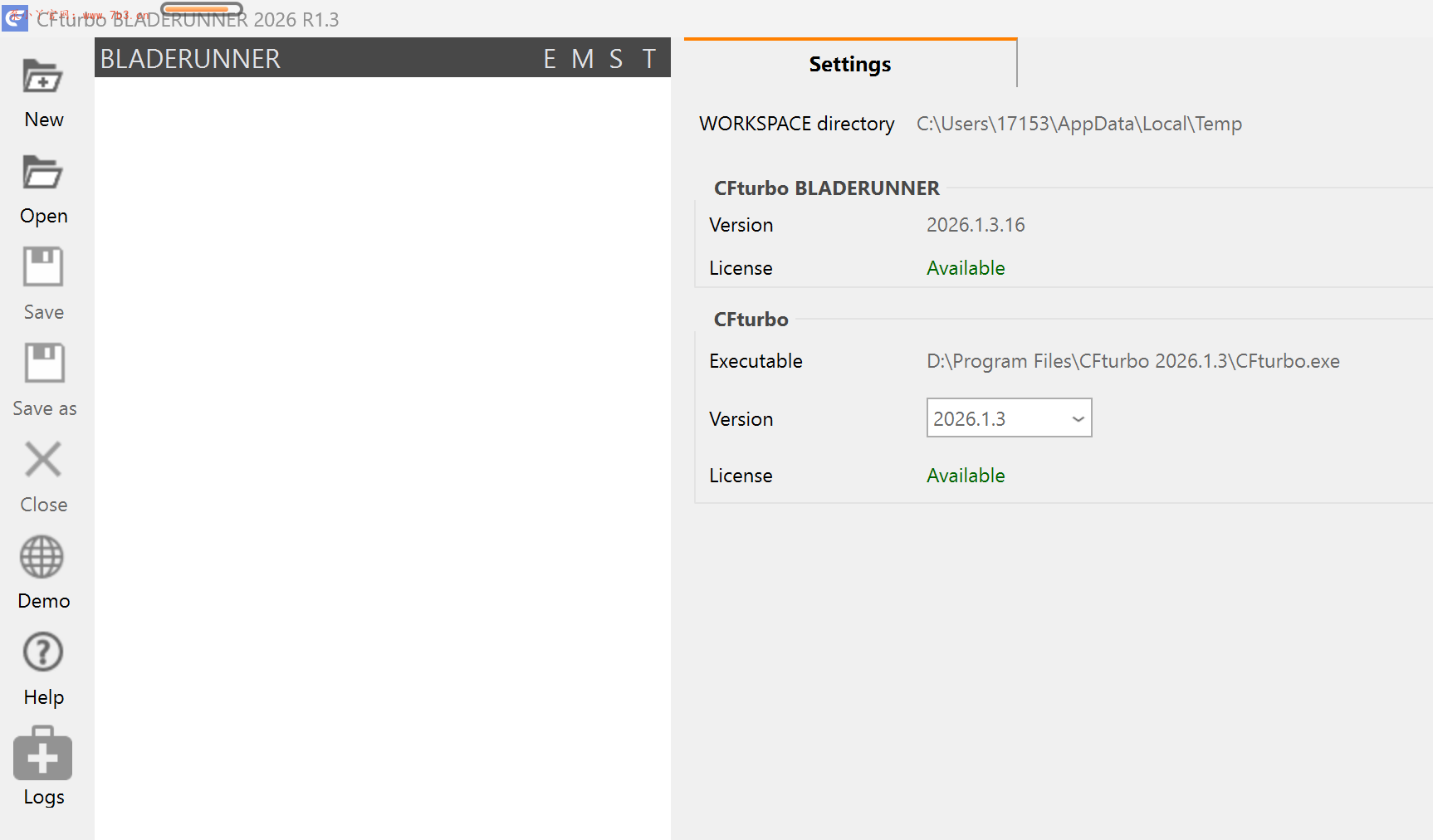Screen dimensions: 1433x840
Task: Switch to the Settings tab
Action: 850,64
